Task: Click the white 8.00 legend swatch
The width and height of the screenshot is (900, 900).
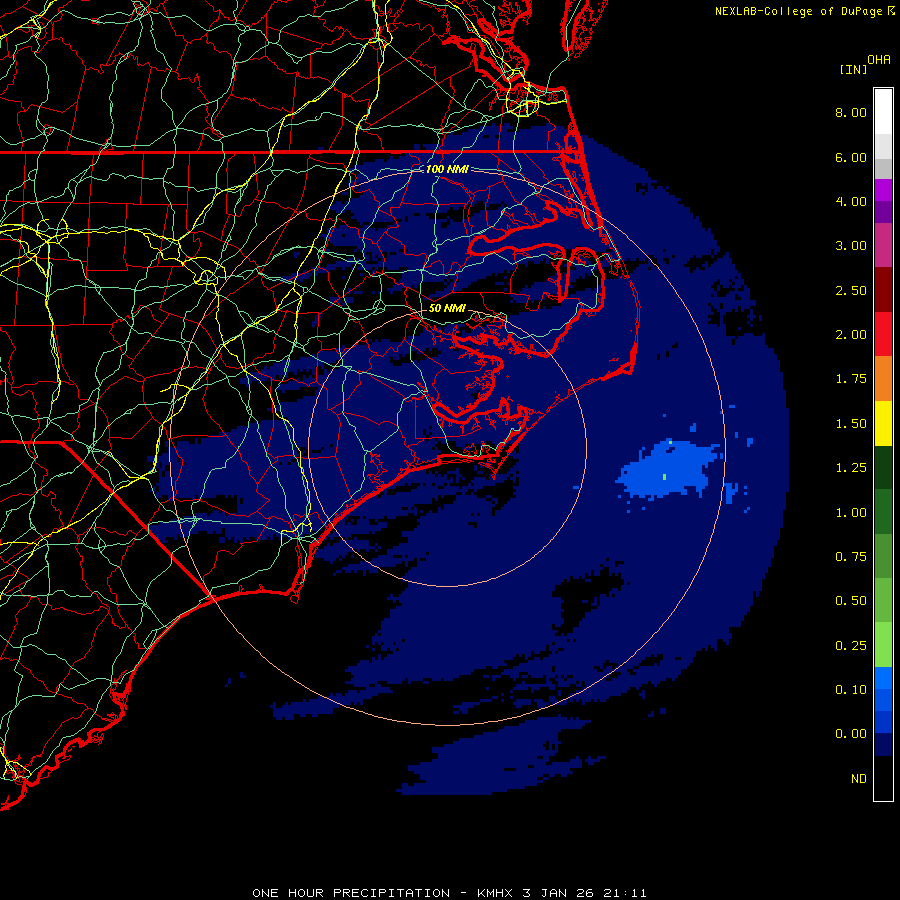Action: [x=883, y=112]
